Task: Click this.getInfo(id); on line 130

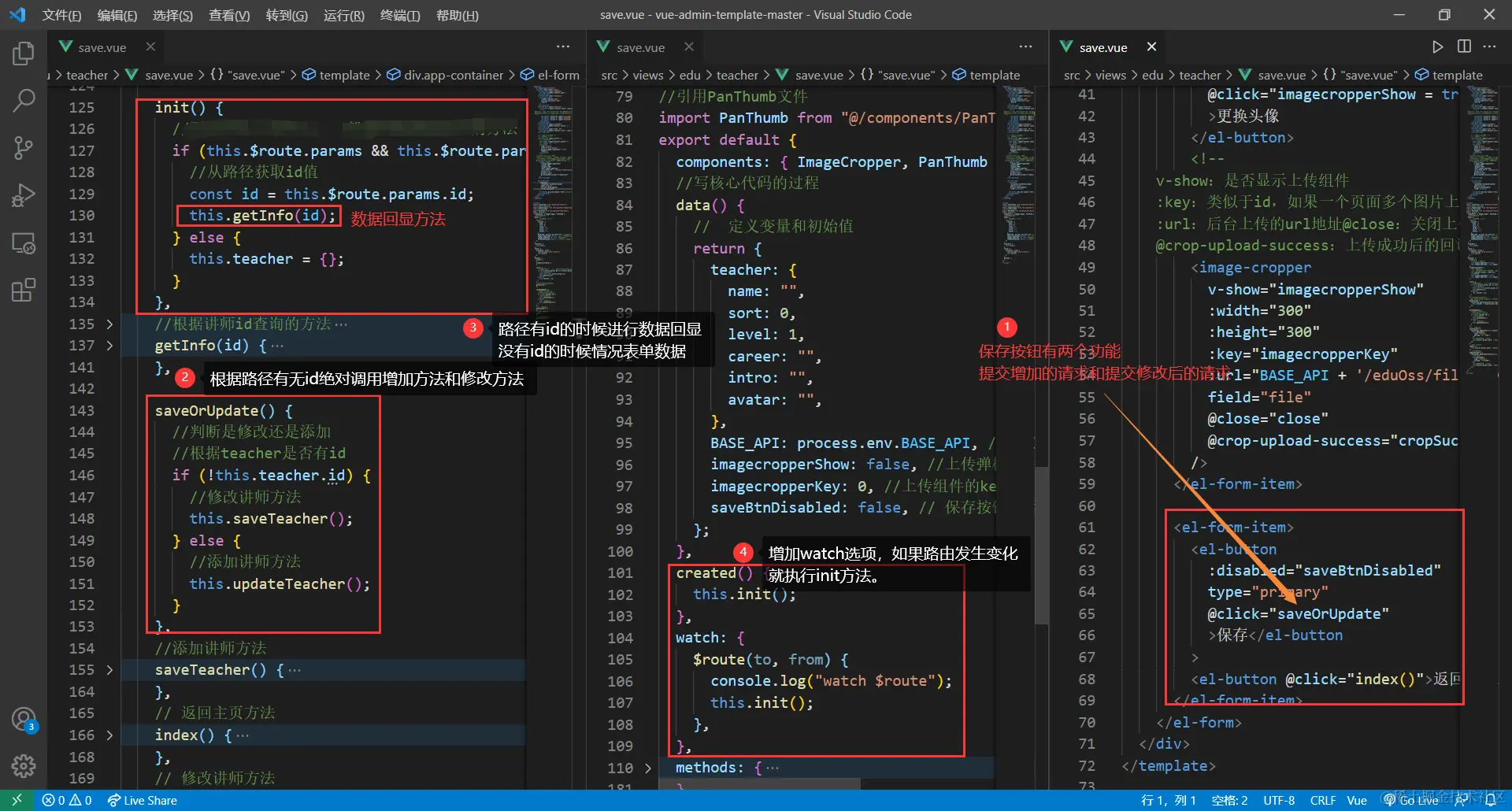Action: [262, 216]
